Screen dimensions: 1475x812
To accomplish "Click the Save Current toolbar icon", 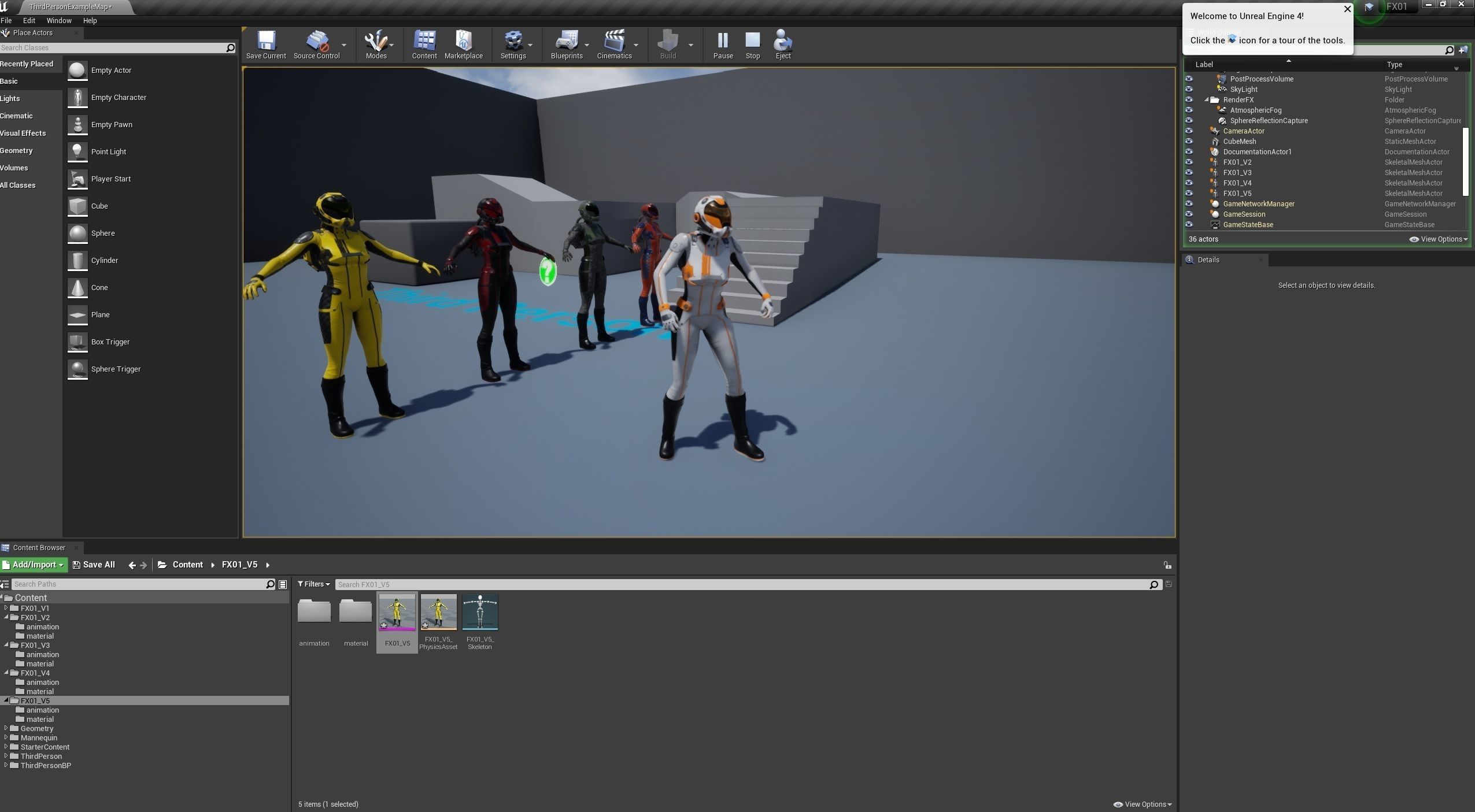I will [266, 44].
